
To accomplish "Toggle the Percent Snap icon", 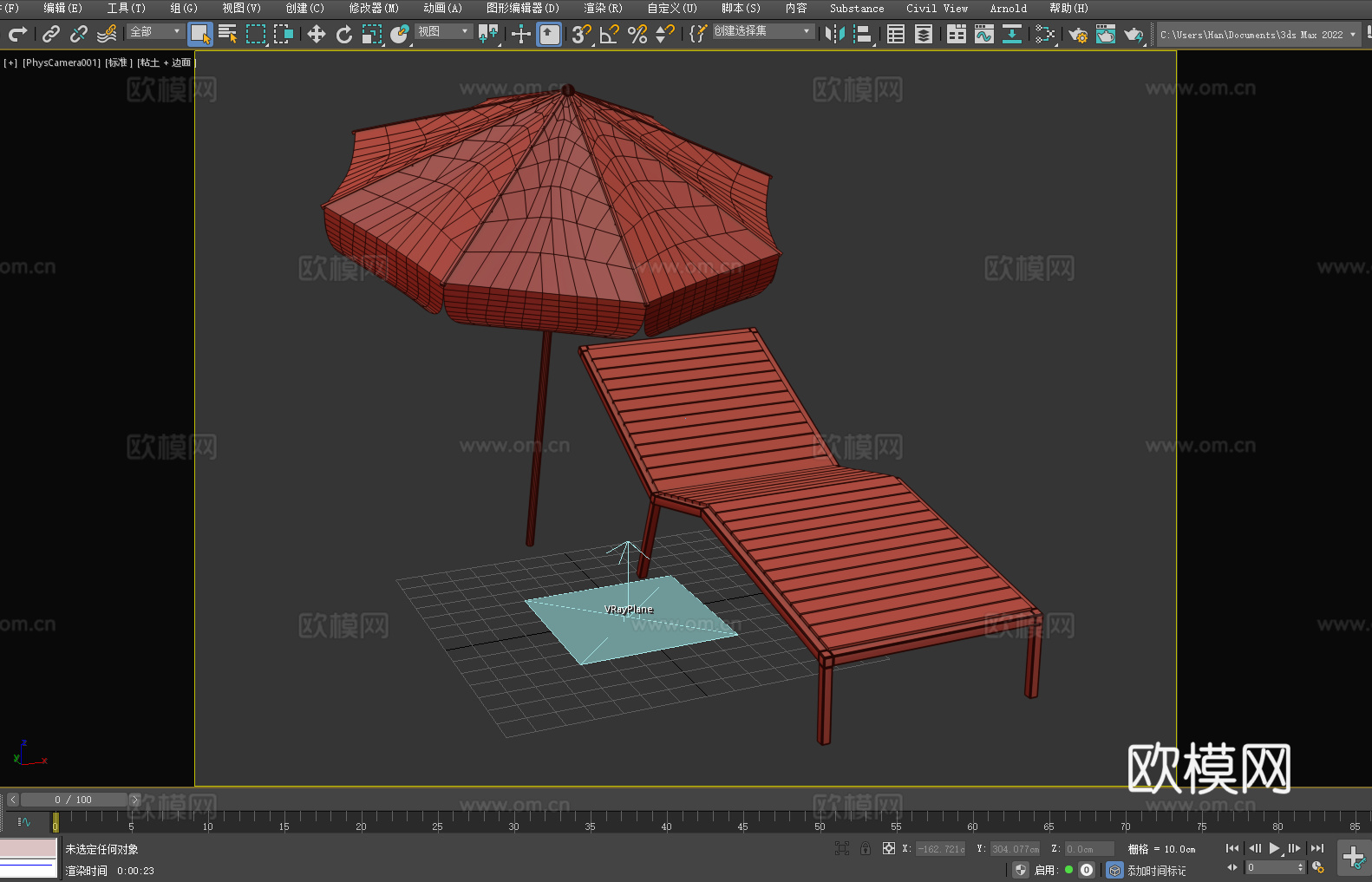I will (637, 34).
